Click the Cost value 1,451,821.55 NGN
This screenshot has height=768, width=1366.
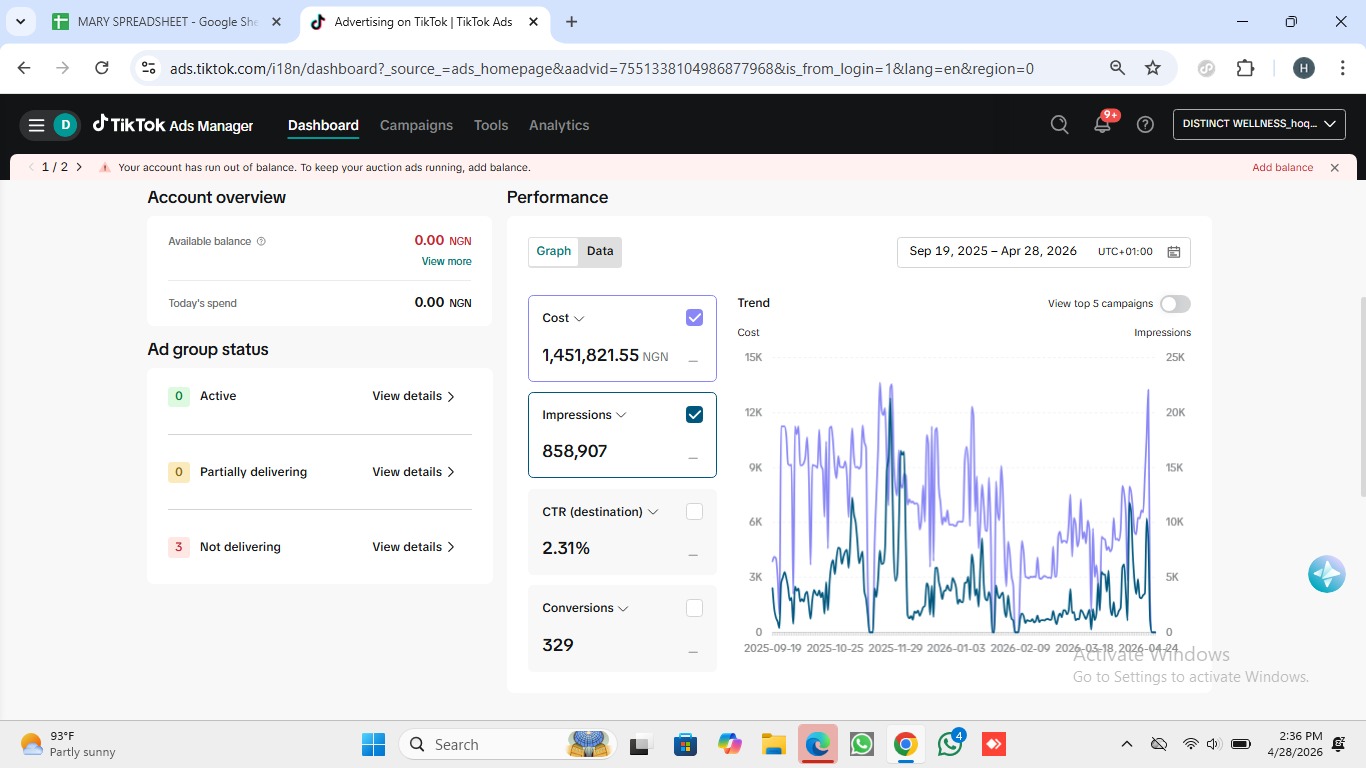(x=605, y=356)
